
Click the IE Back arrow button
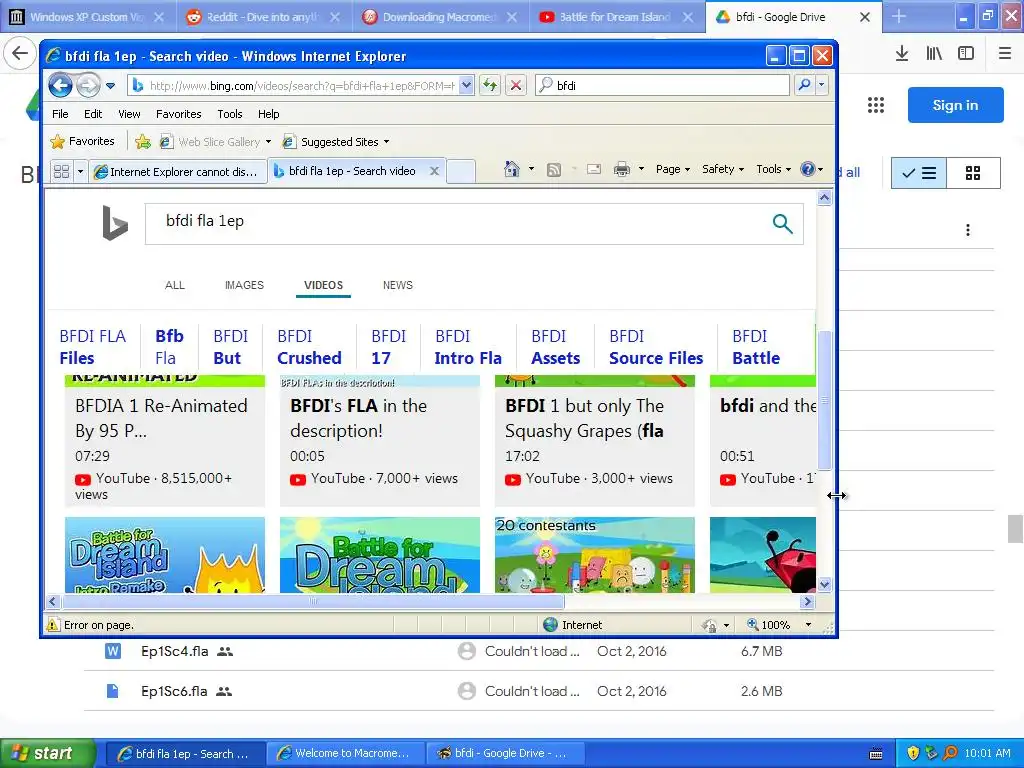60,85
